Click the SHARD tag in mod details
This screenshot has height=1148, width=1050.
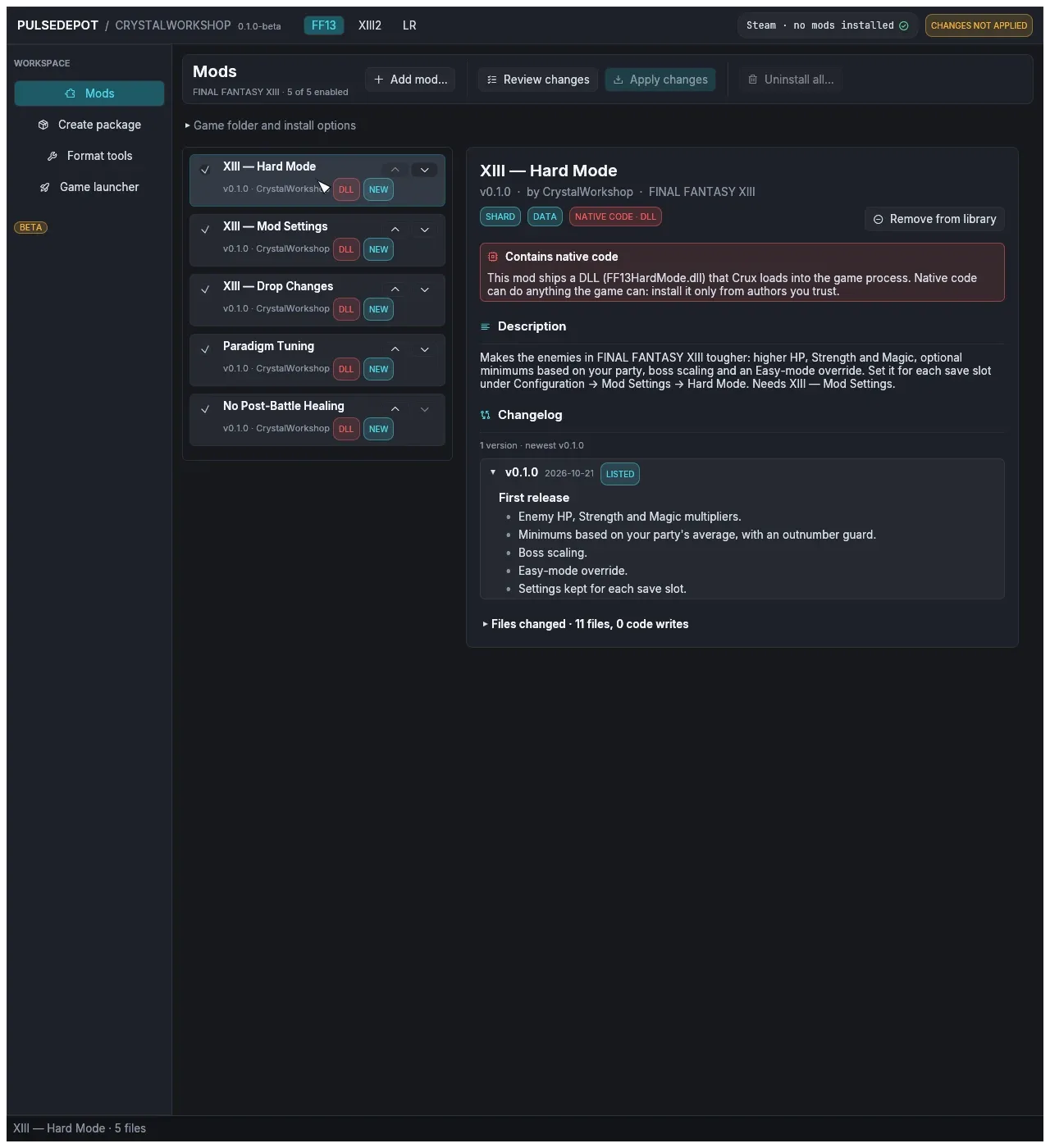pyautogui.click(x=500, y=216)
